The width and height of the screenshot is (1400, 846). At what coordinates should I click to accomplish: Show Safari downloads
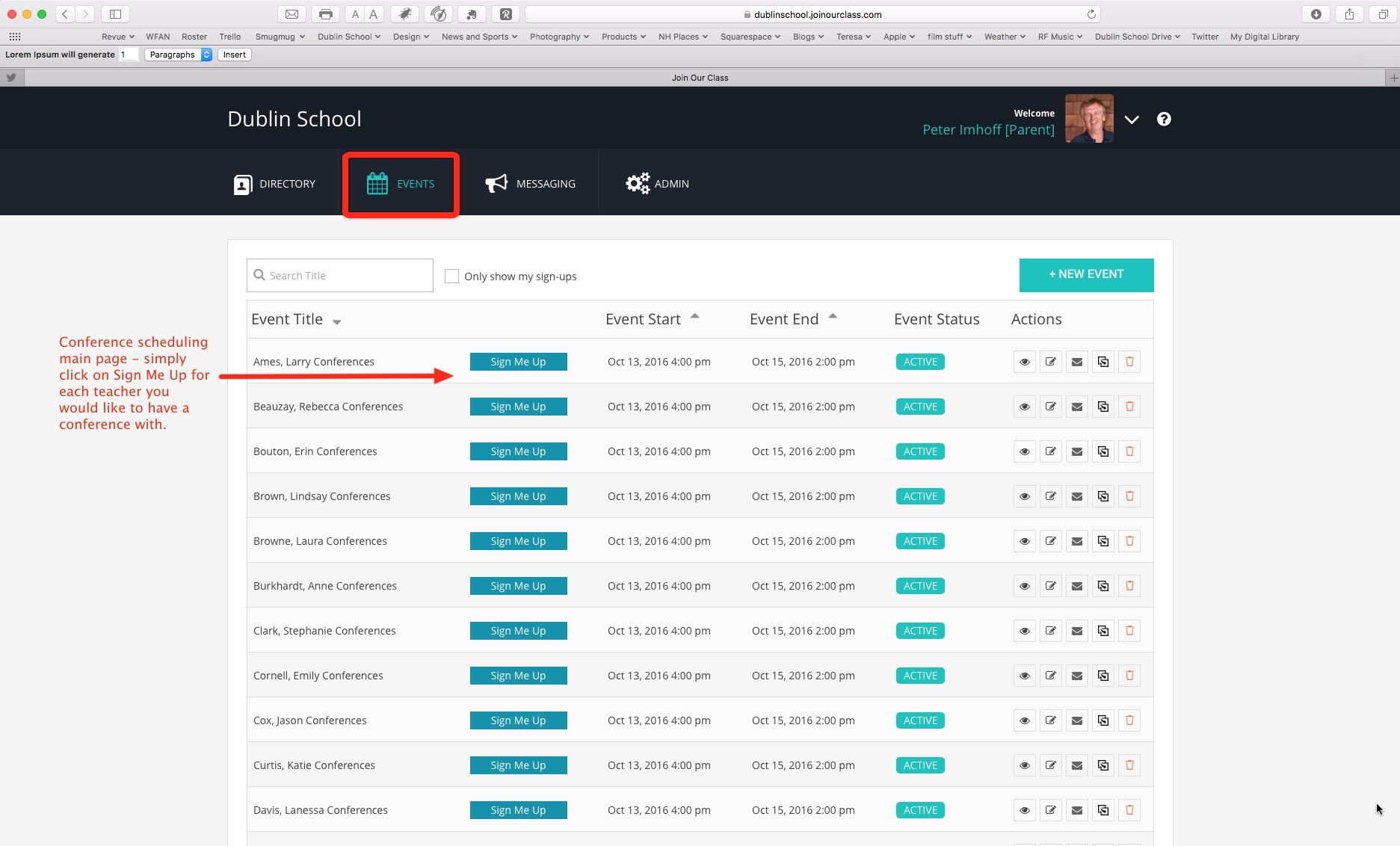point(1316,14)
